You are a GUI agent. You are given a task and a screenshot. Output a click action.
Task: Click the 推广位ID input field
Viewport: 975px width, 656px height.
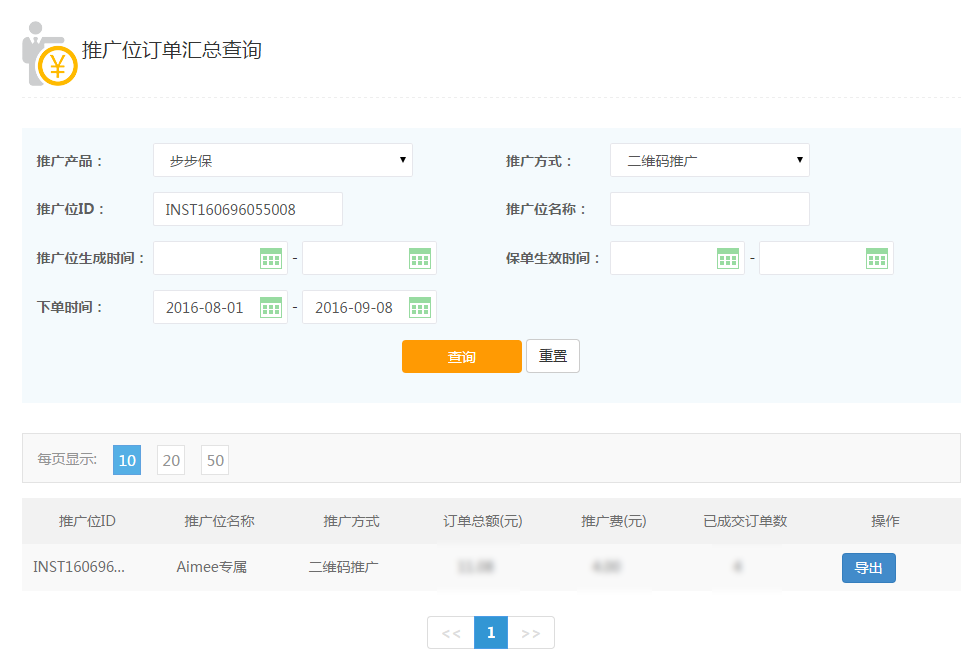tap(248, 209)
